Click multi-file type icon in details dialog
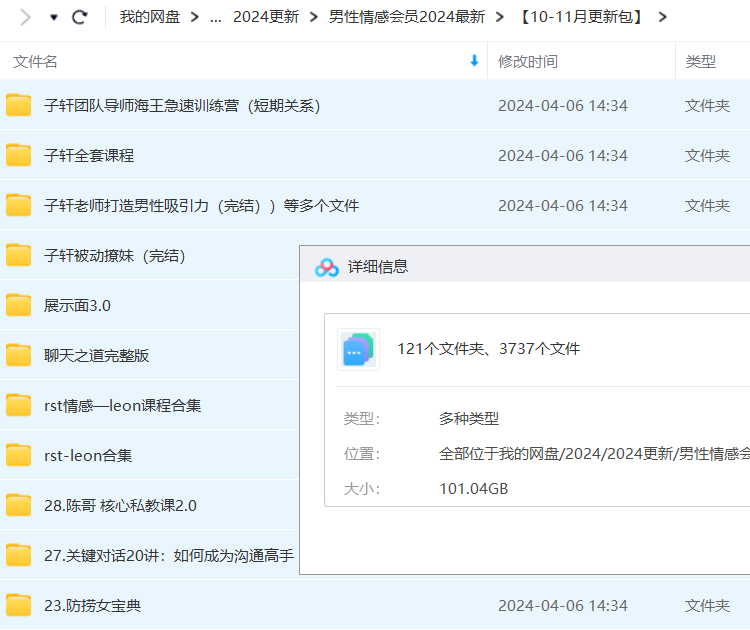 [358, 350]
